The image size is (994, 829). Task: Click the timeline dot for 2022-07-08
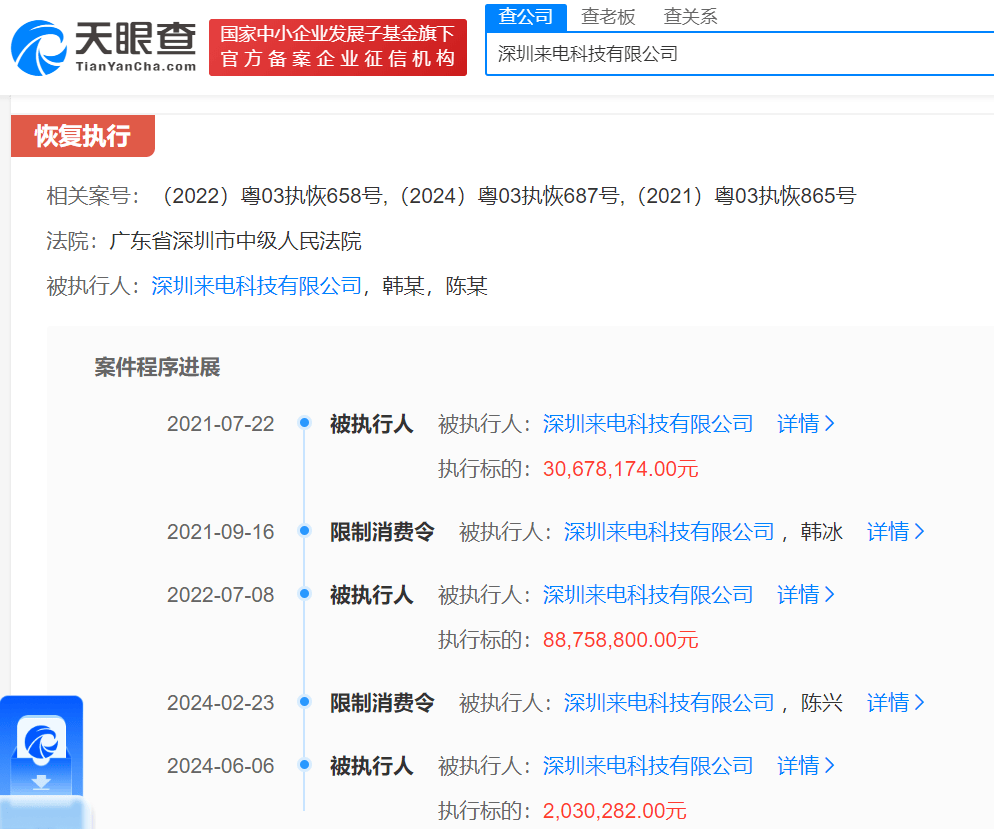pyautogui.click(x=304, y=595)
